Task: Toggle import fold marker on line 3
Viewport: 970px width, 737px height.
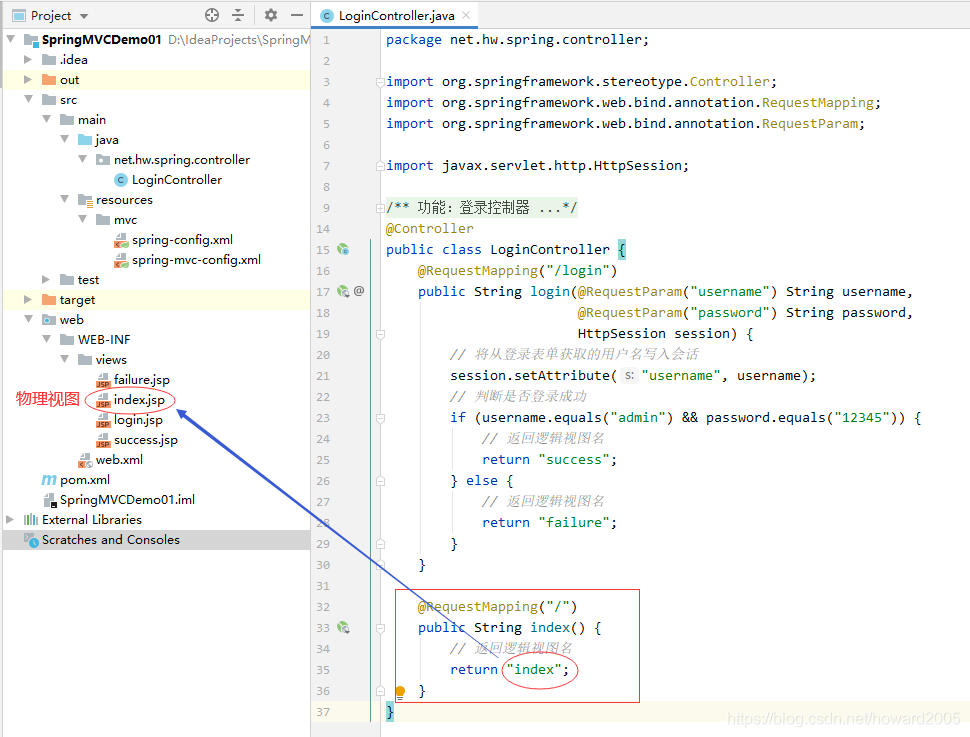Action: pyautogui.click(x=380, y=82)
